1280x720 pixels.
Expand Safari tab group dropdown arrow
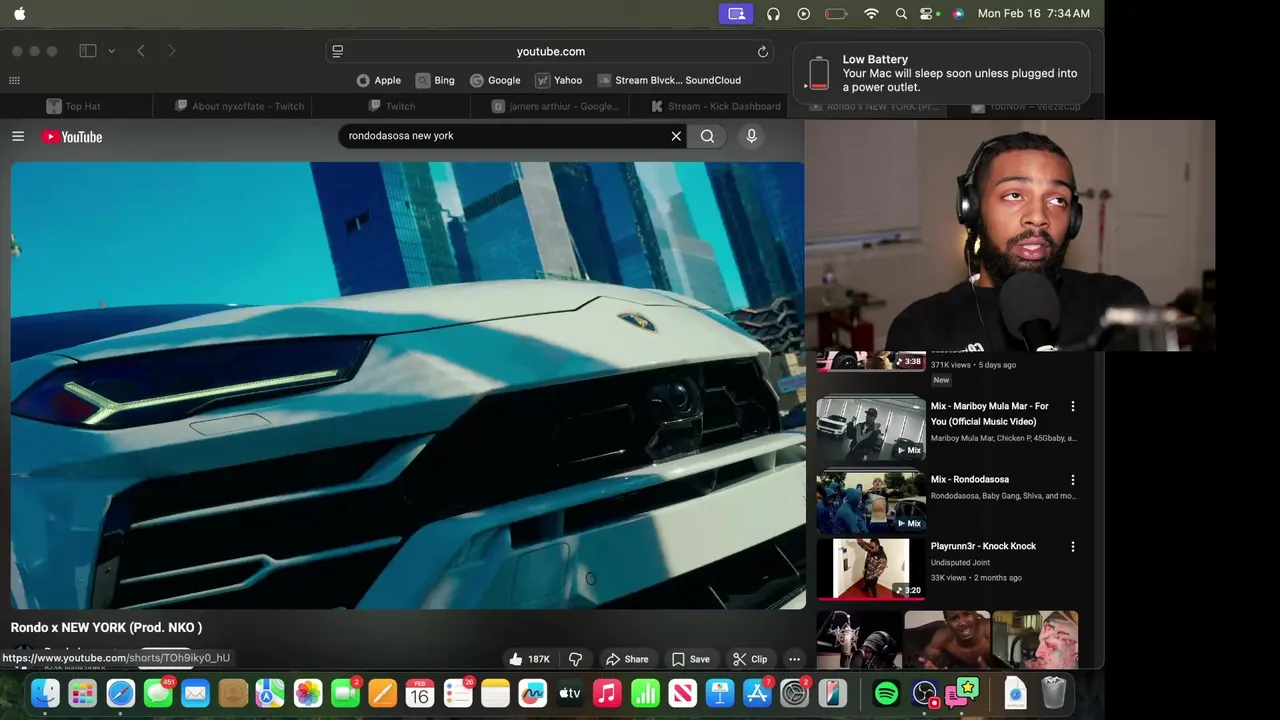click(x=111, y=51)
